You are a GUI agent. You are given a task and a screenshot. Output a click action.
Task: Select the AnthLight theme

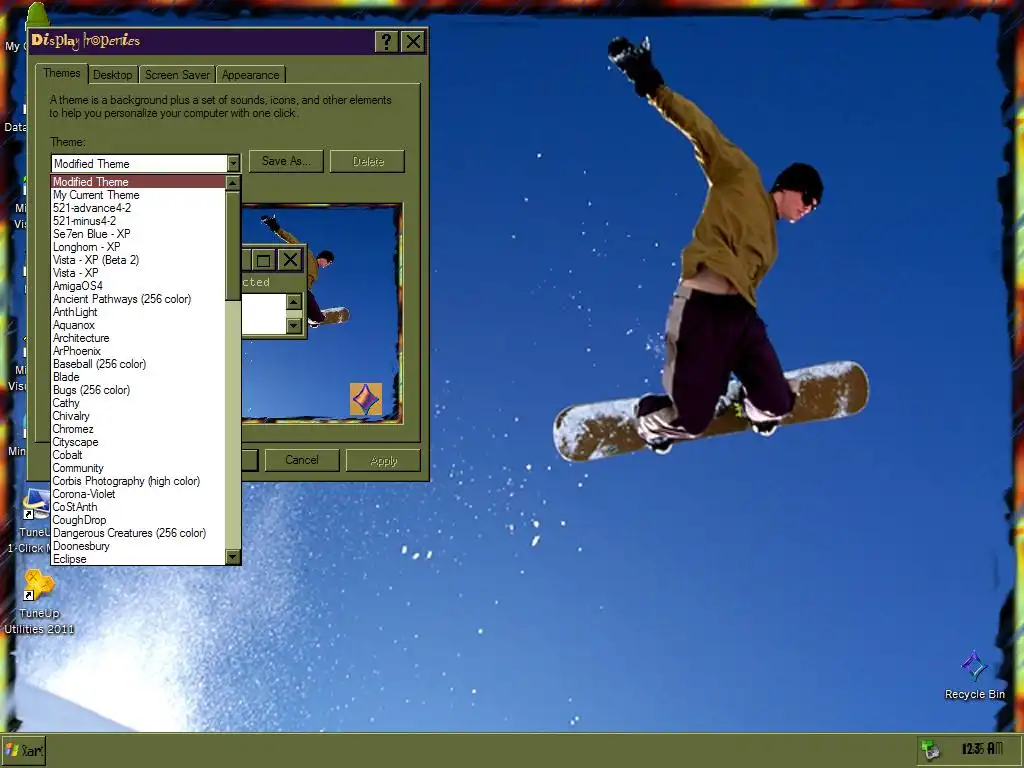pyautogui.click(x=138, y=312)
